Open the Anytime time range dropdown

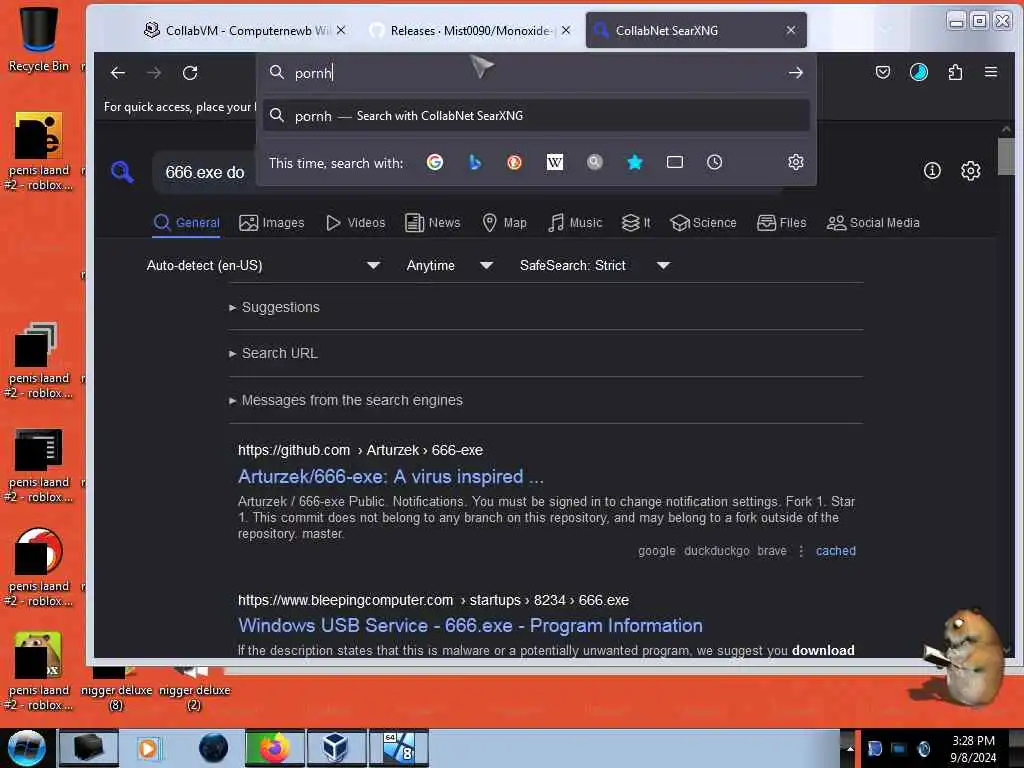click(x=449, y=265)
